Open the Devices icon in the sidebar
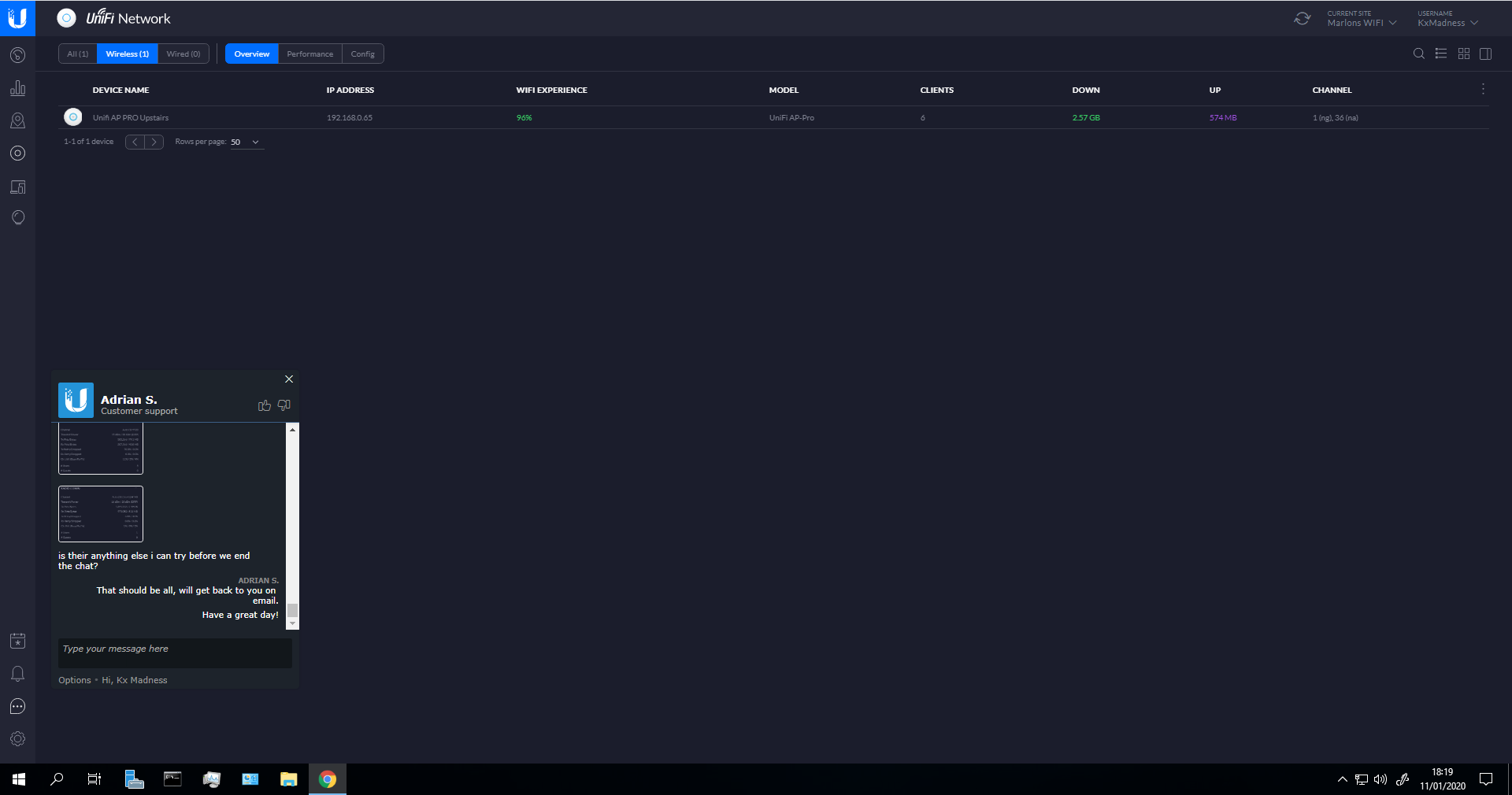 [x=17, y=153]
